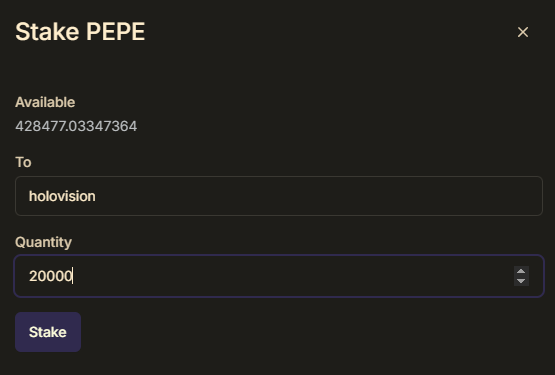Click blank space inside the To field
This screenshot has height=375, width=555.
tap(319, 196)
